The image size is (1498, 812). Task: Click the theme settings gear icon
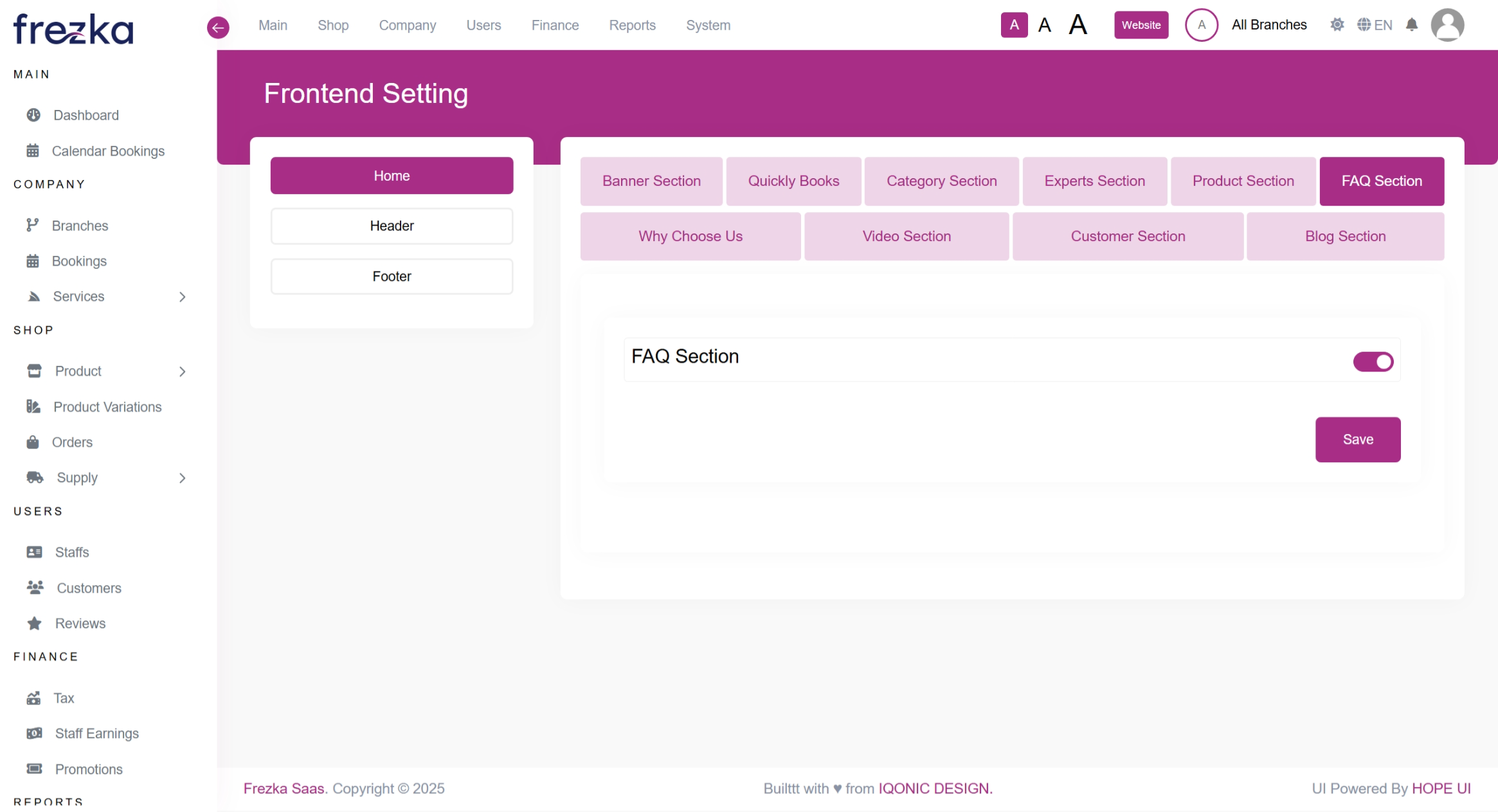tap(1337, 25)
